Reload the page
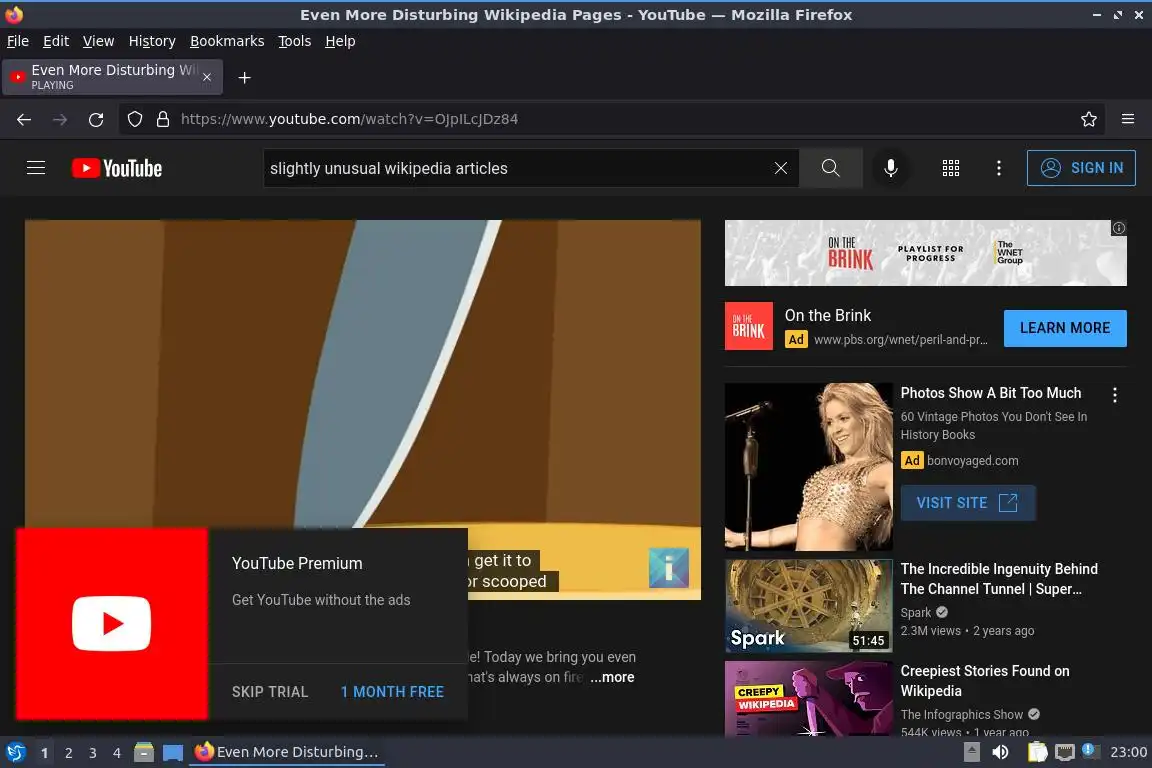The width and height of the screenshot is (1152, 768). 96,119
